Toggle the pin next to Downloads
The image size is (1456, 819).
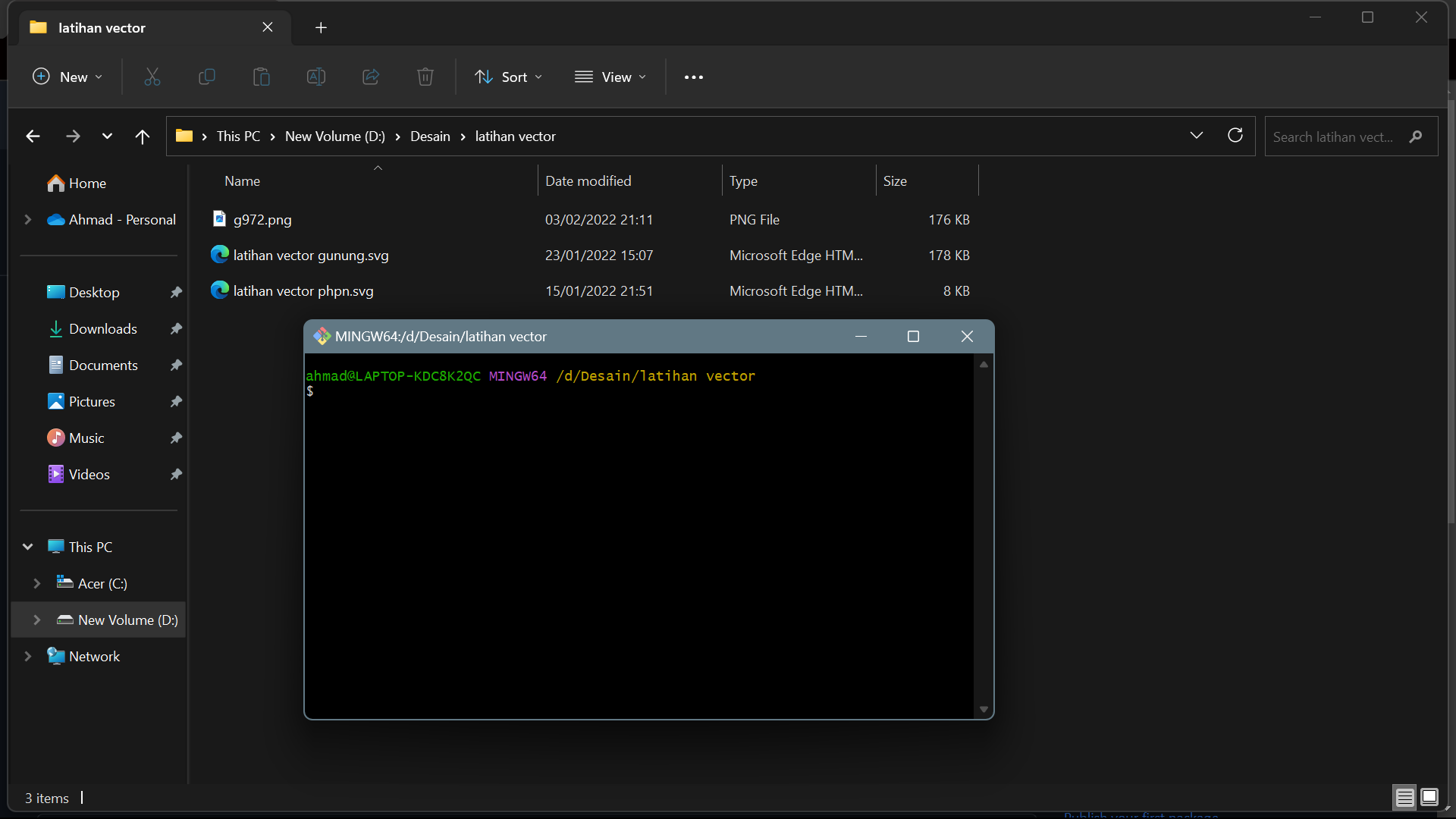coord(175,328)
